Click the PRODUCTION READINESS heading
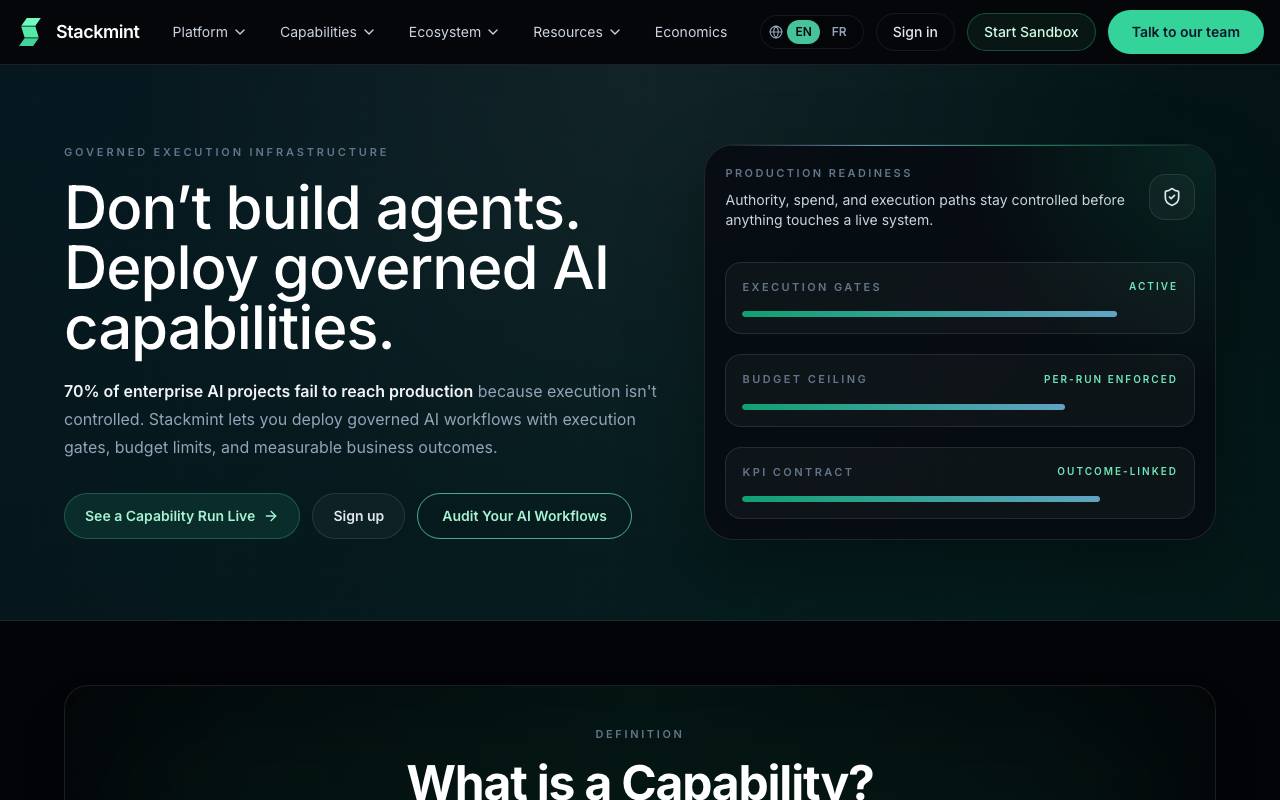Viewport: 1280px width, 800px height. click(818, 173)
